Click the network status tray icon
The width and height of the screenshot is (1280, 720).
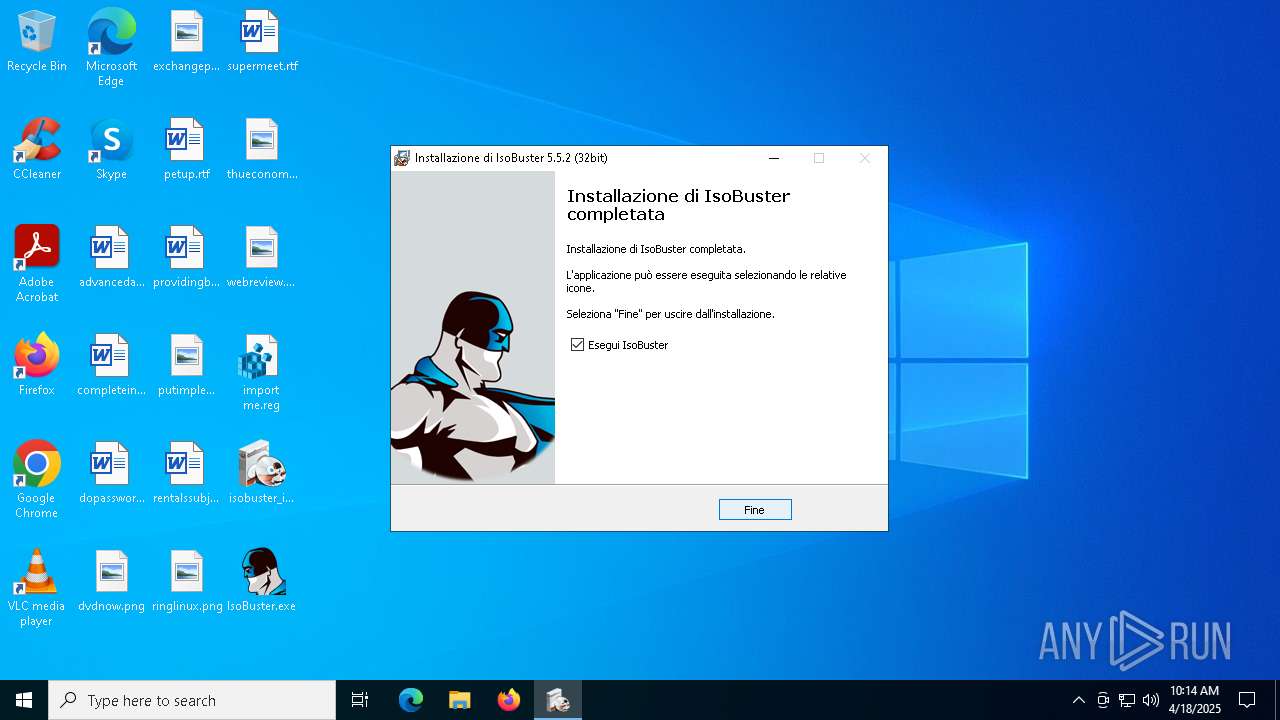point(1127,700)
